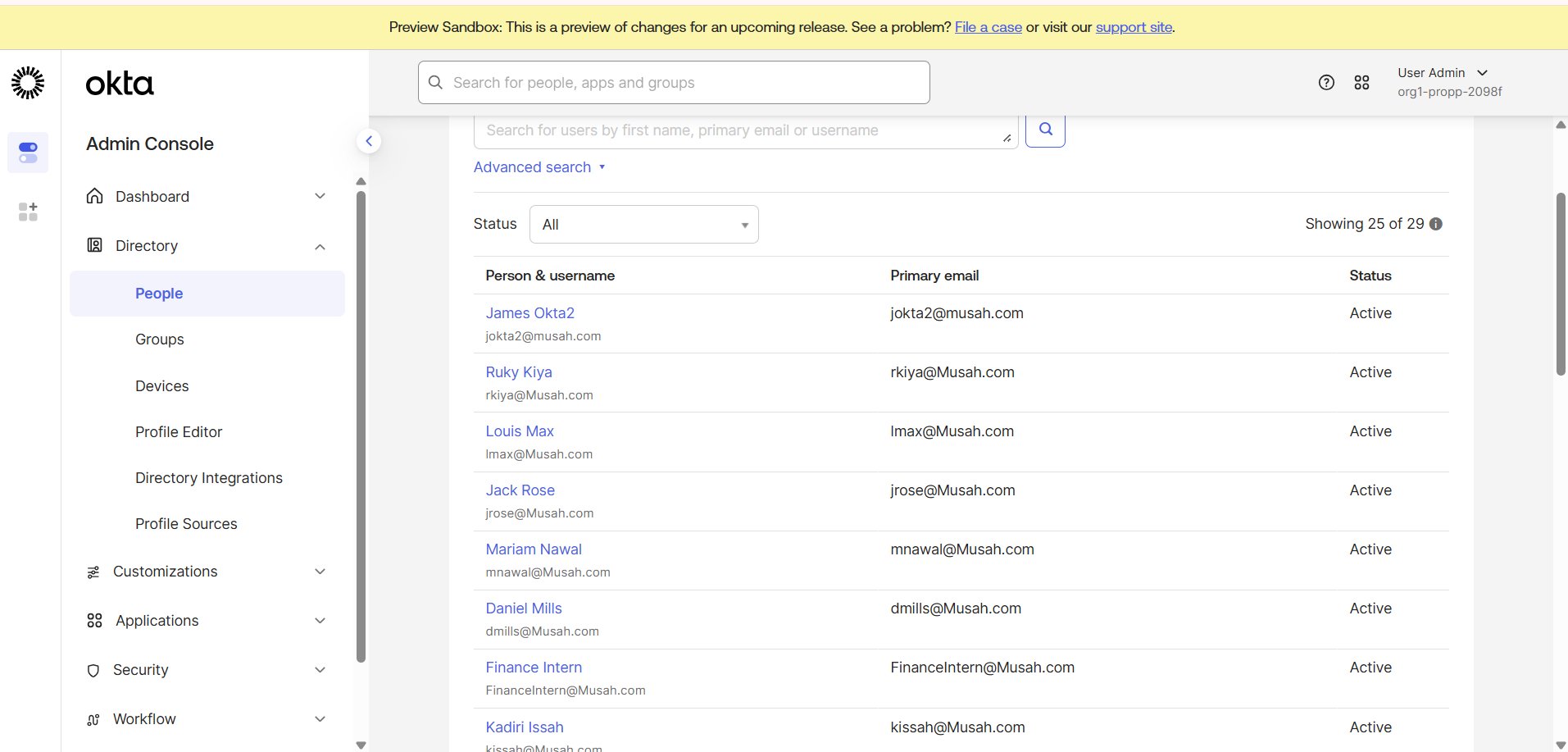1568x752 pixels.
Task: Click the Primary email column header
Action: click(934, 276)
